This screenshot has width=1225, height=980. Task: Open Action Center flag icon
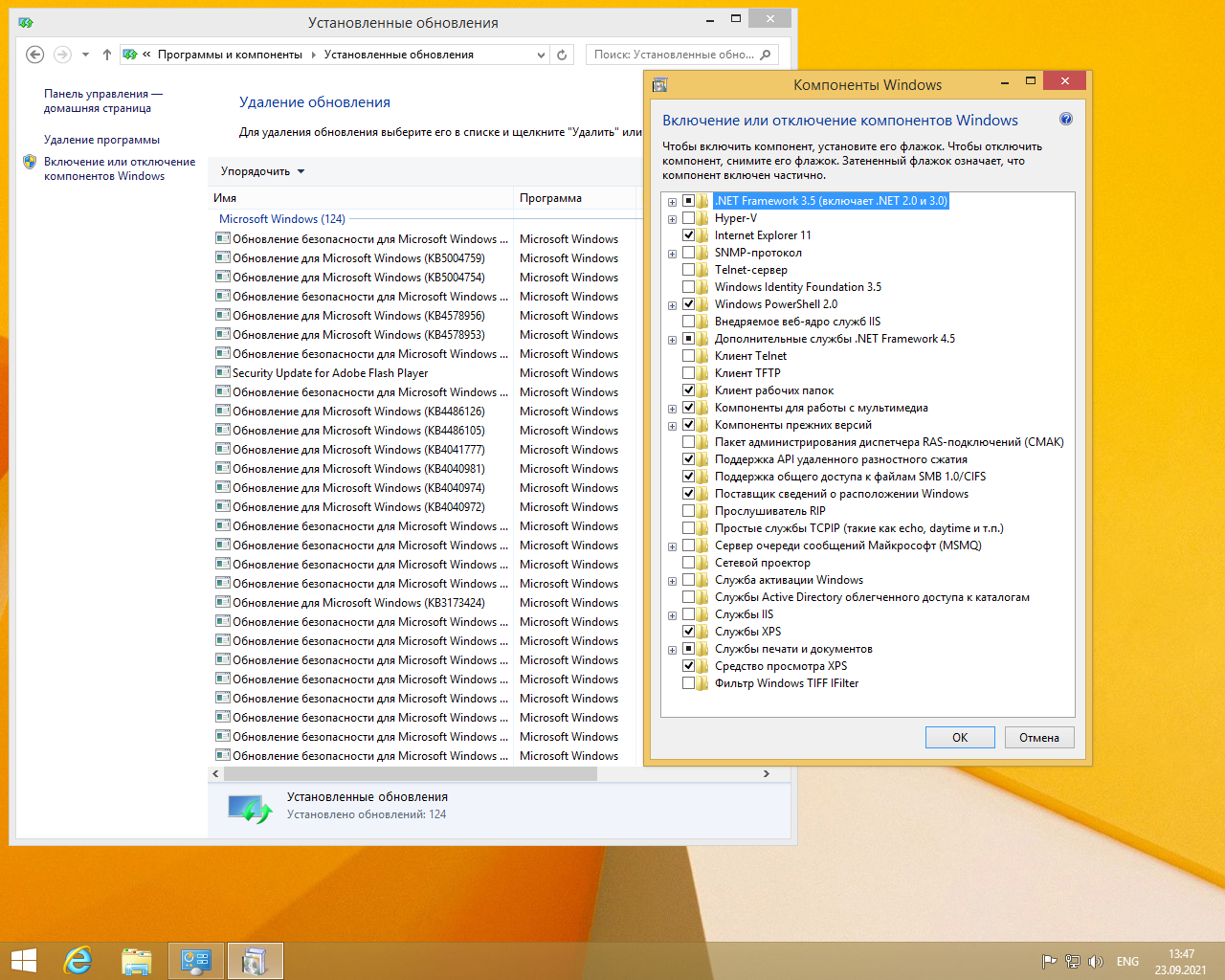click(1049, 961)
